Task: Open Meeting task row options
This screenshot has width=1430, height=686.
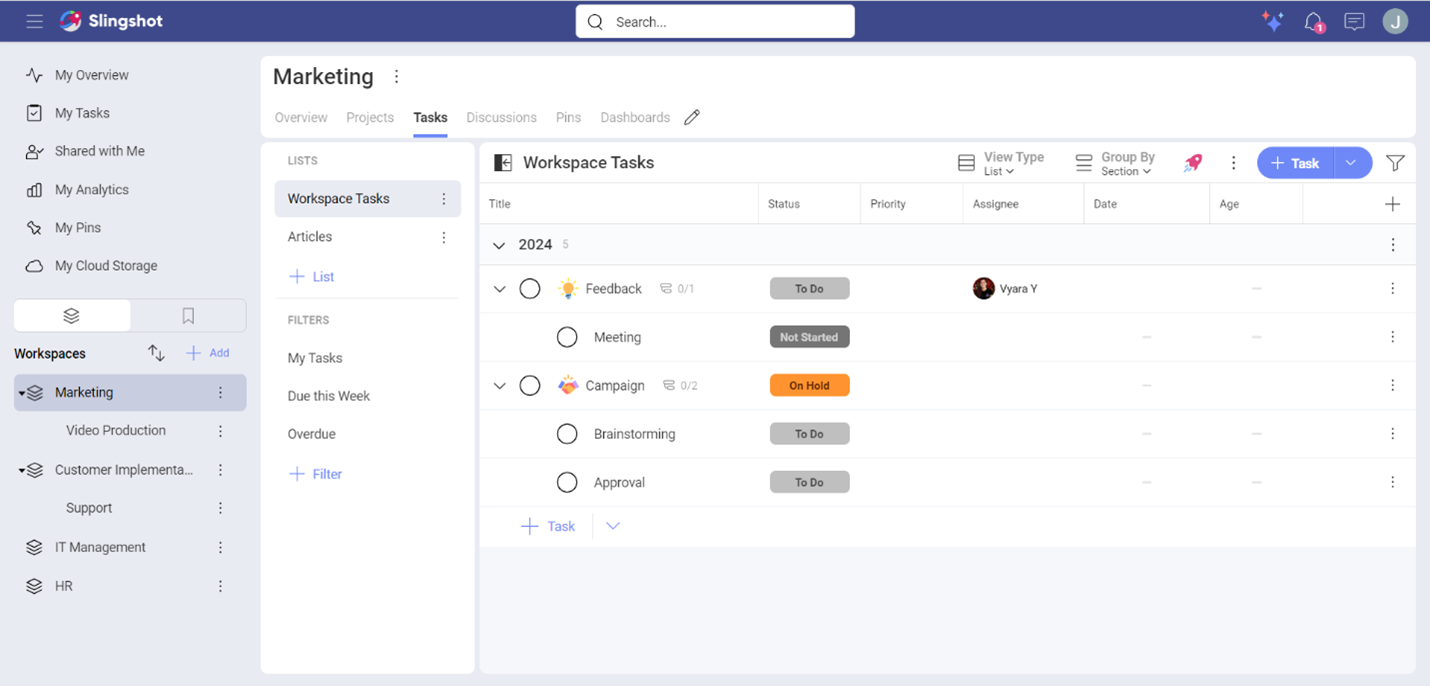Action: click(x=1393, y=337)
